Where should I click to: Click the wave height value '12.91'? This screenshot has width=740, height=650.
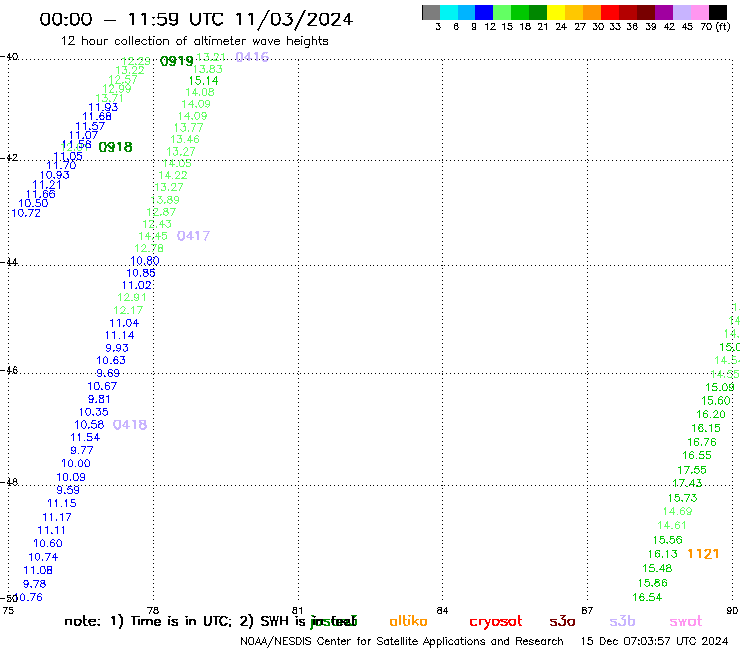tap(132, 297)
